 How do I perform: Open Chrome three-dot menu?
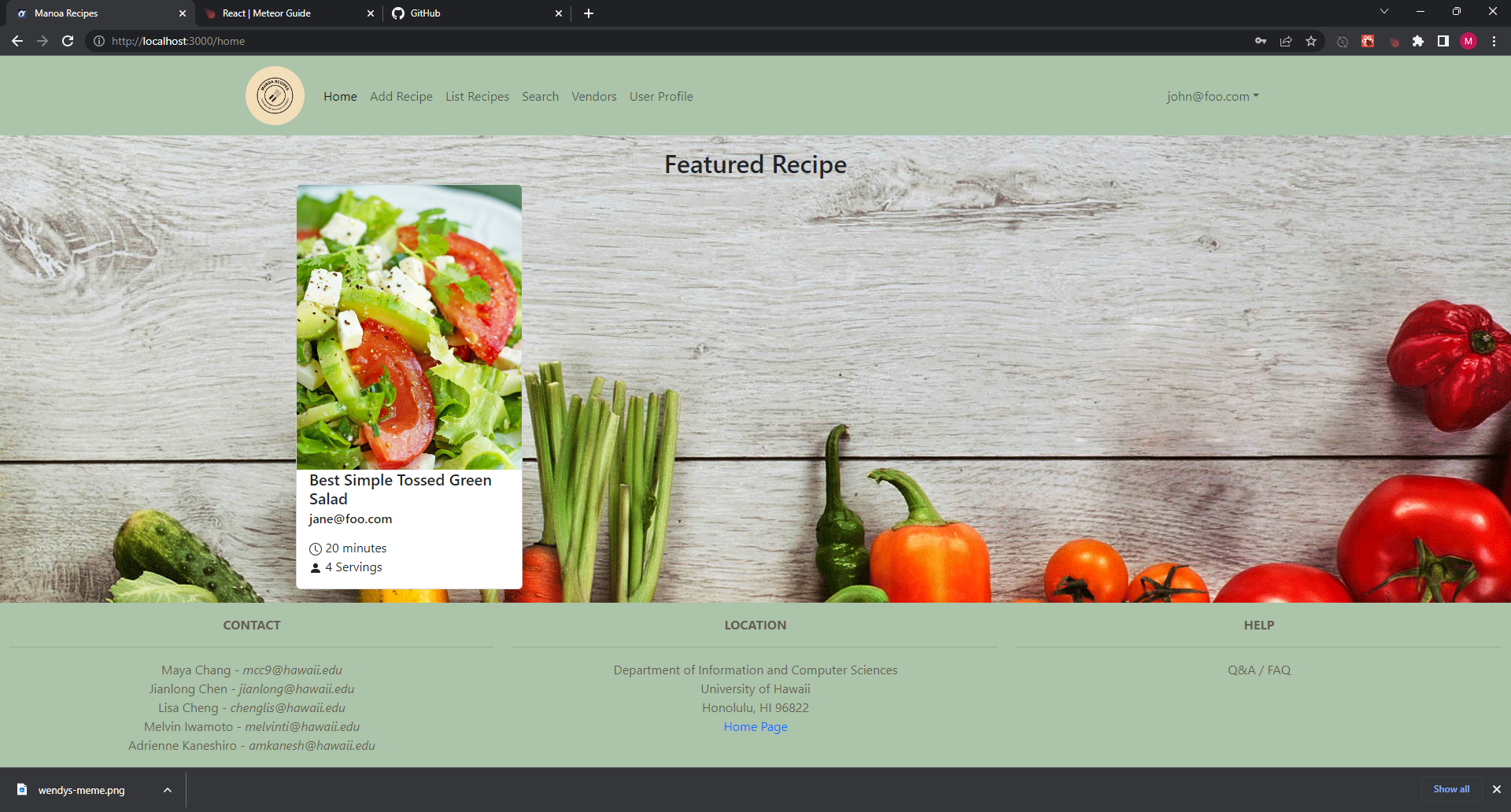pyautogui.click(x=1494, y=41)
